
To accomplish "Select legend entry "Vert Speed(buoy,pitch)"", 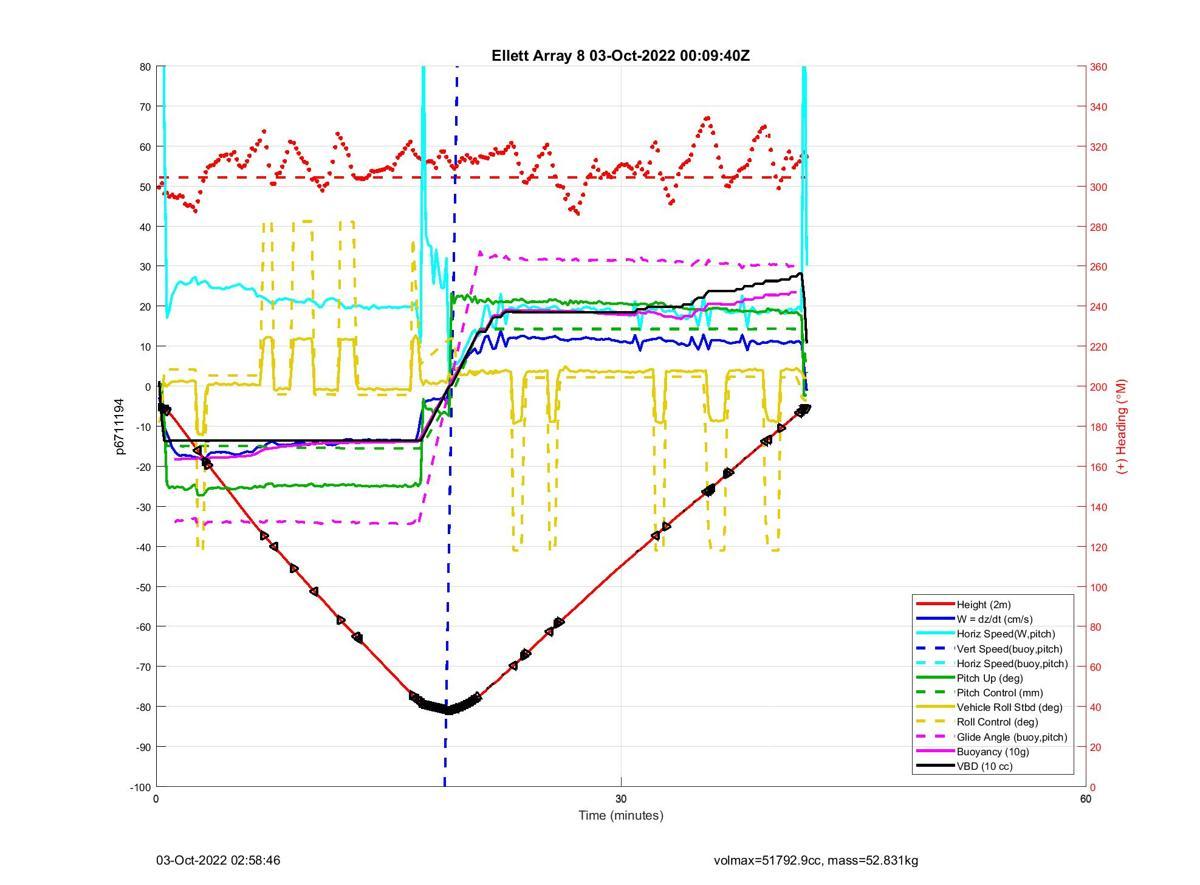I will pyautogui.click(x=1009, y=649).
